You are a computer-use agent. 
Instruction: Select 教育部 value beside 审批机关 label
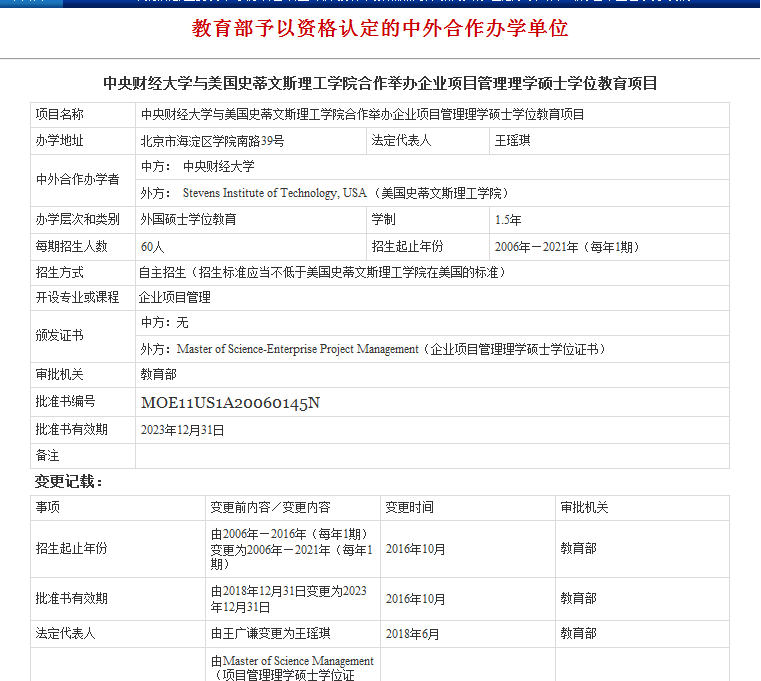[158, 375]
